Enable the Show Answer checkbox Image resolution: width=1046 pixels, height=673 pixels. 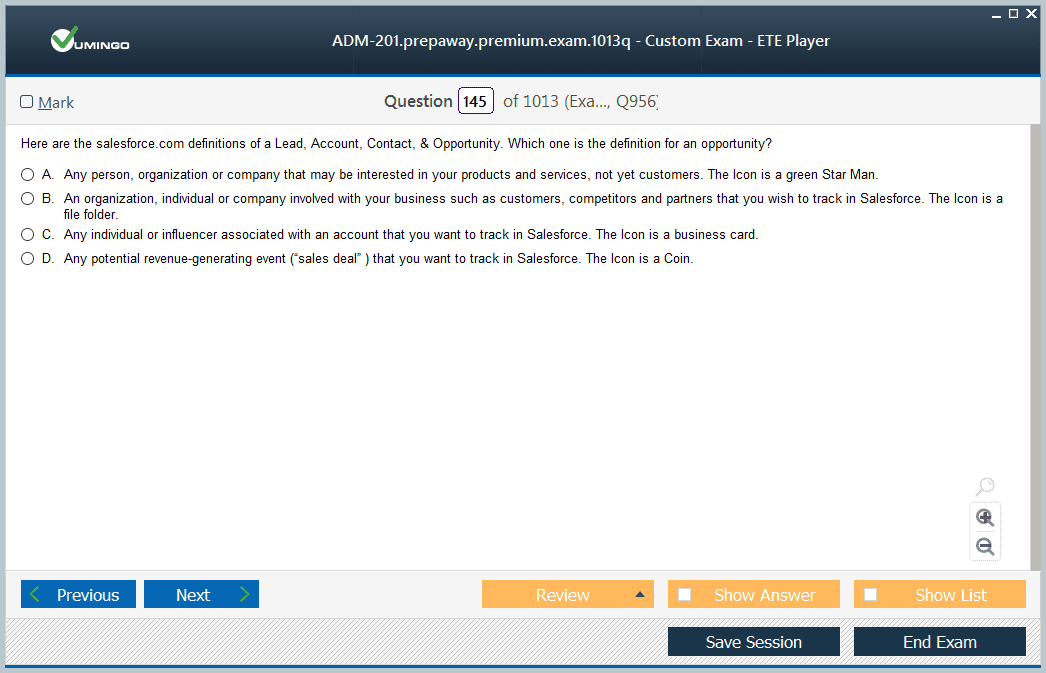[685, 595]
